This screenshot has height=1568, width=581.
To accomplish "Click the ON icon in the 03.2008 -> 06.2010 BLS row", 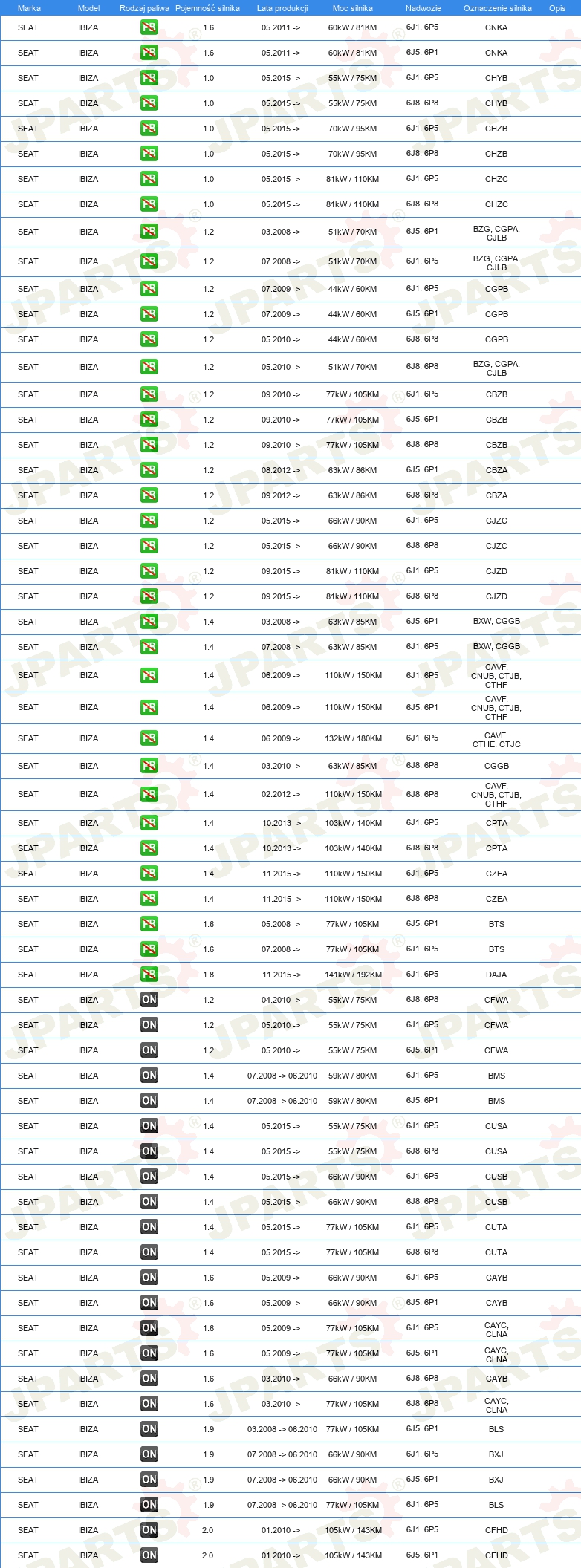I will (149, 1429).
